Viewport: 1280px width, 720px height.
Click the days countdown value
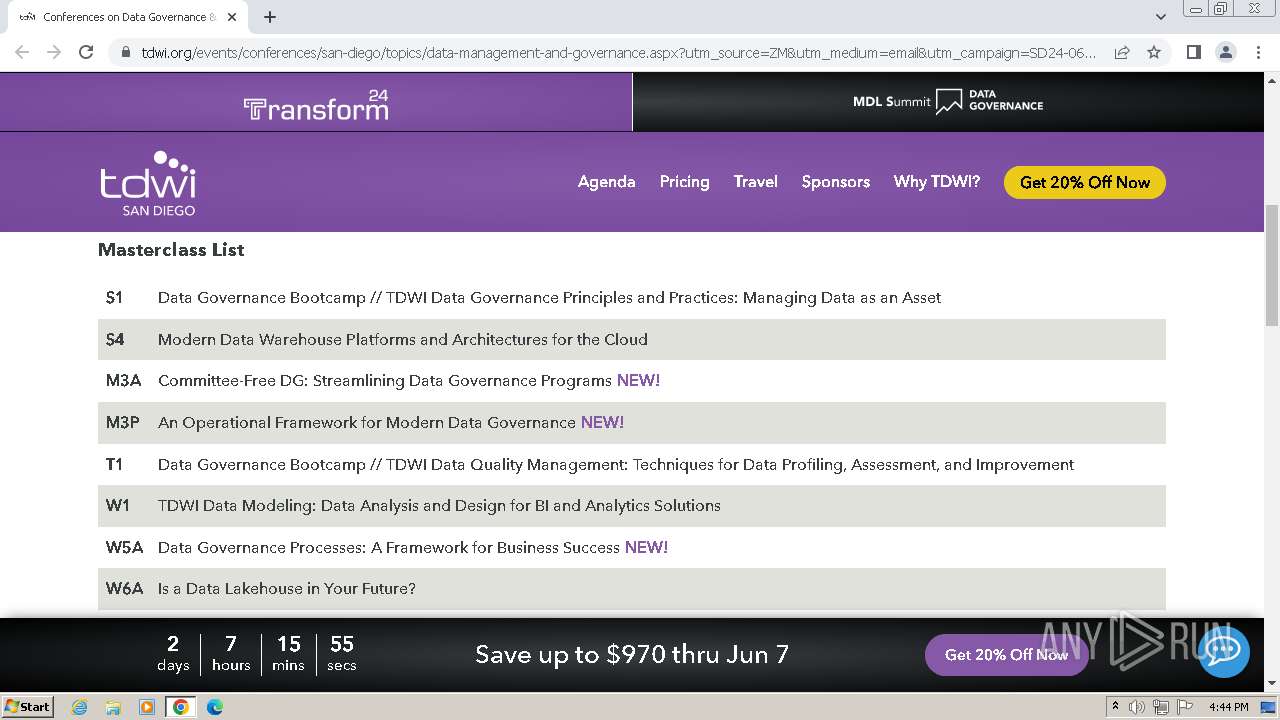[173, 644]
